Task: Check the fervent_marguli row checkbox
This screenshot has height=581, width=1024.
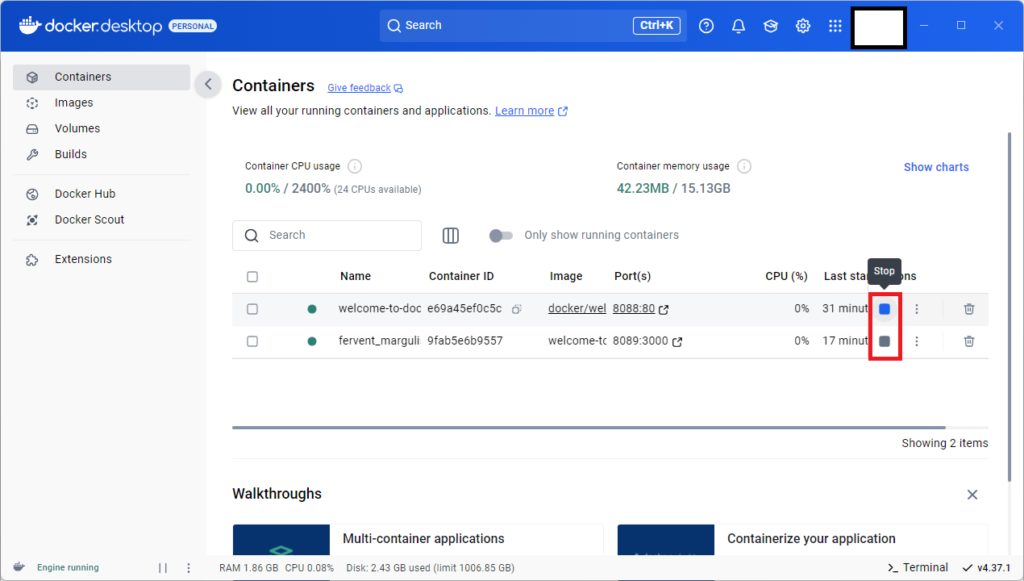Action: tap(252, 341)
